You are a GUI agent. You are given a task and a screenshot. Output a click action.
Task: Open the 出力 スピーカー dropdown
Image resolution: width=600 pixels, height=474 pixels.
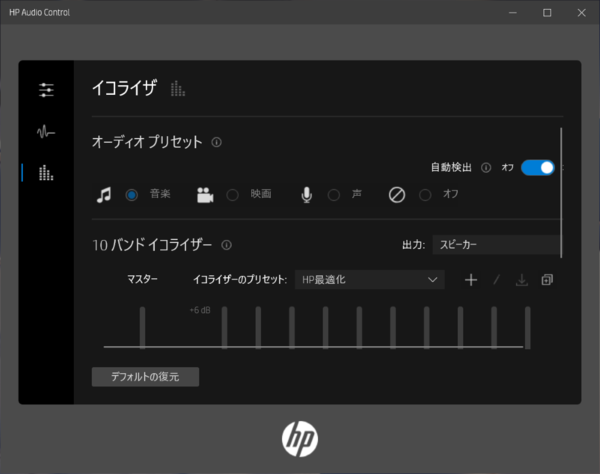tap(496, 245)
